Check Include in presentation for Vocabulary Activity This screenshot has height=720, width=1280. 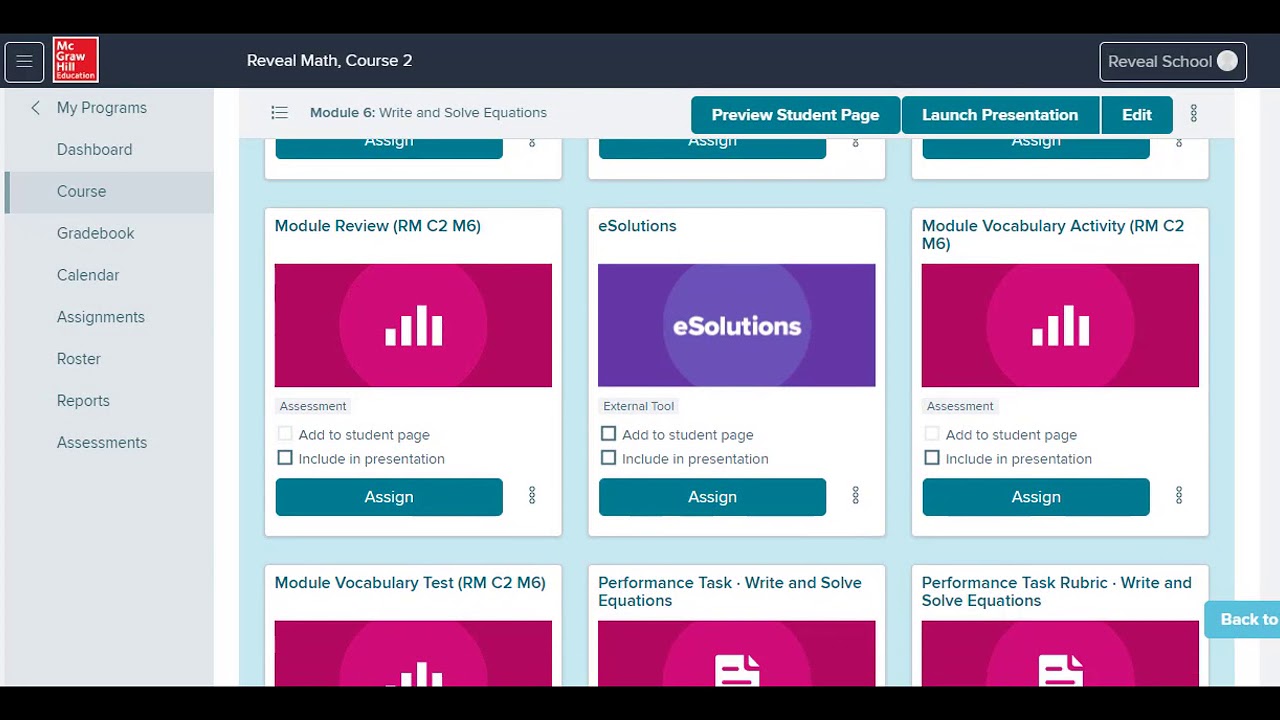(932, 458)
